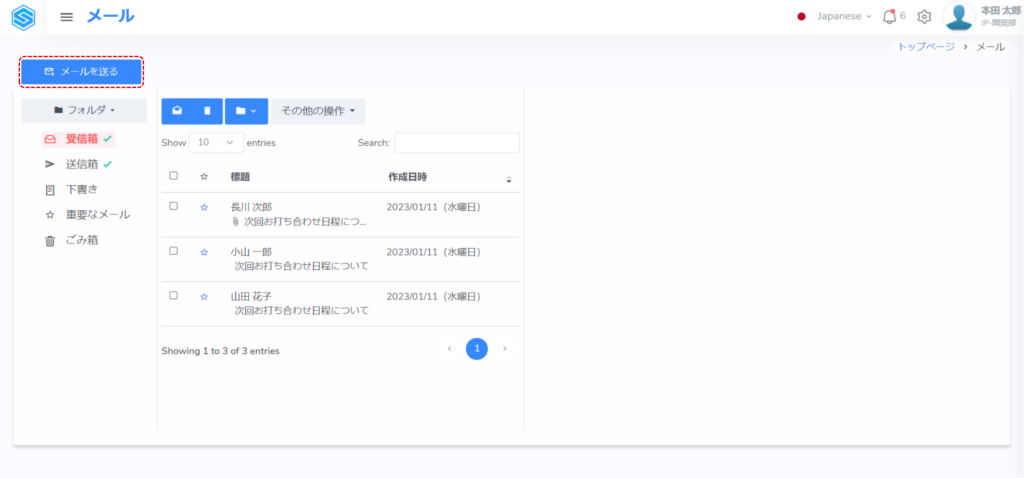Tick the checkbox for 小山 一郎 email
This screenshot has width=1024, height=478.
tap(174, 251)
